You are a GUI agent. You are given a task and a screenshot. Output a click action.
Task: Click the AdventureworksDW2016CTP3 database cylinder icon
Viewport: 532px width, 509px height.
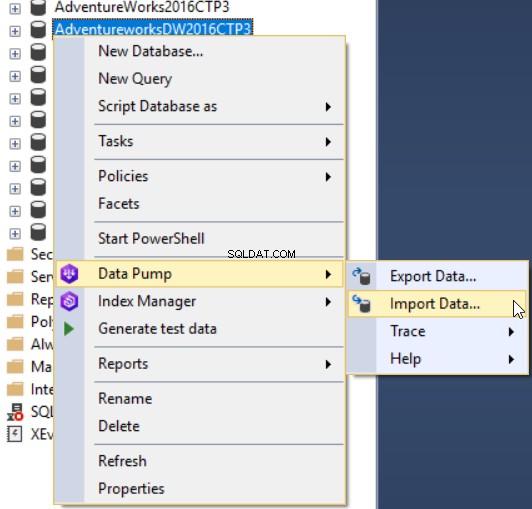(x=38, y=30)
